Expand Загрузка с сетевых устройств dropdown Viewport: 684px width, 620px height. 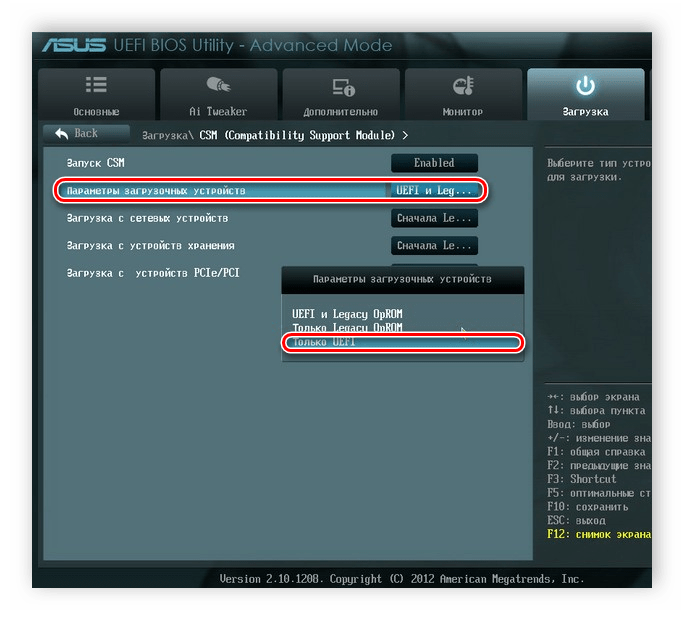pos(434,218)
